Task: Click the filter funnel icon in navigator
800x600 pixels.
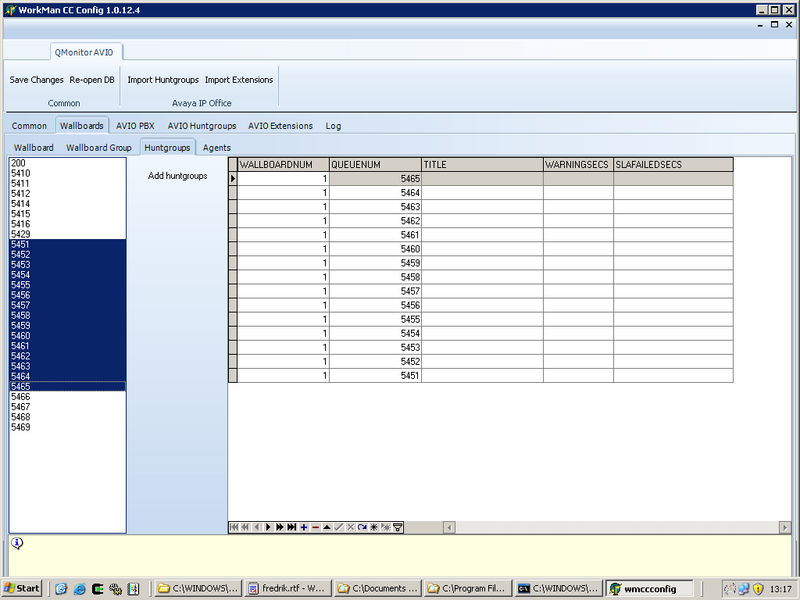Action: click(x=398, y=527)
